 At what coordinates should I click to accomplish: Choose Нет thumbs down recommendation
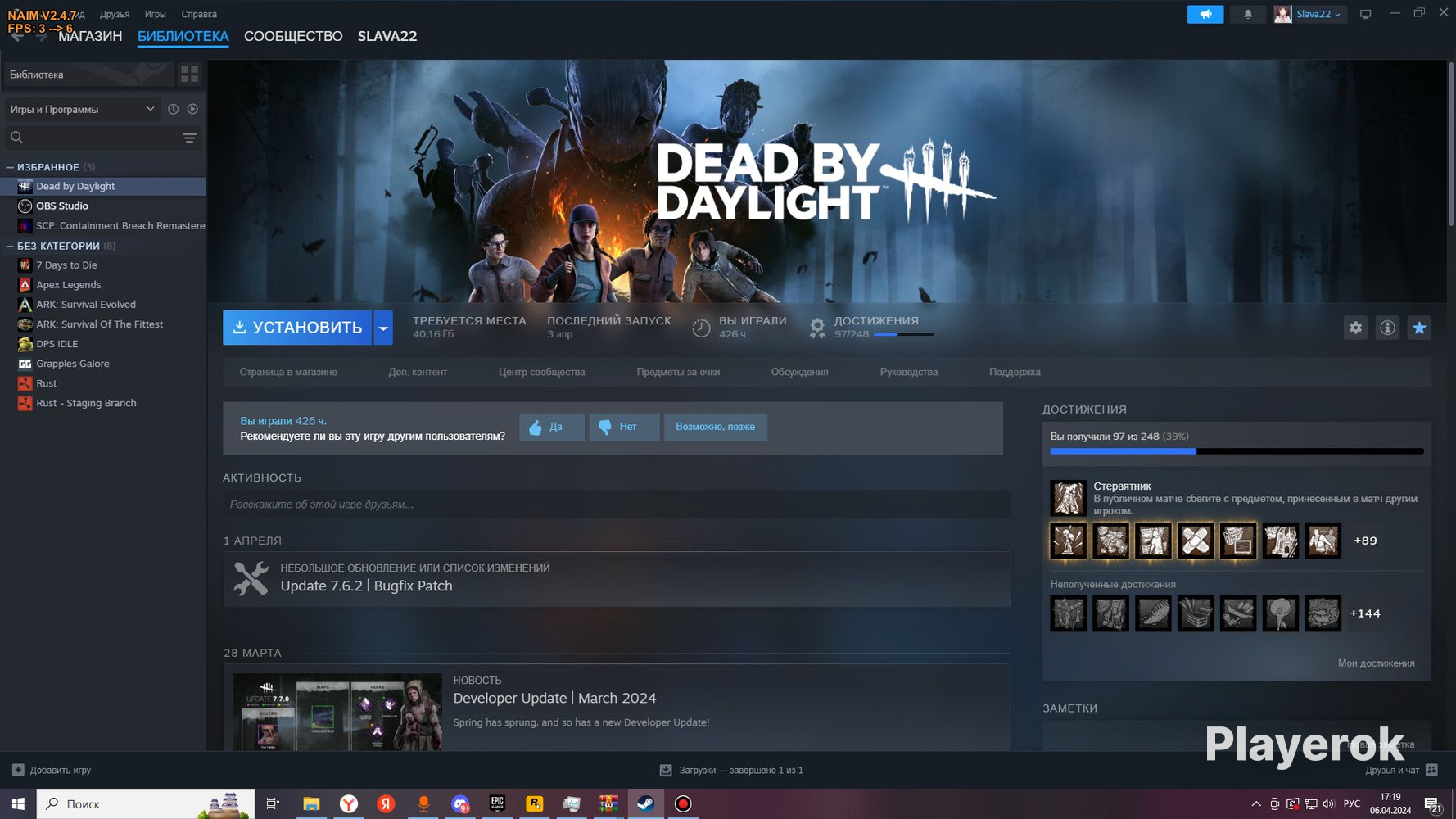[x=624, y=427]
